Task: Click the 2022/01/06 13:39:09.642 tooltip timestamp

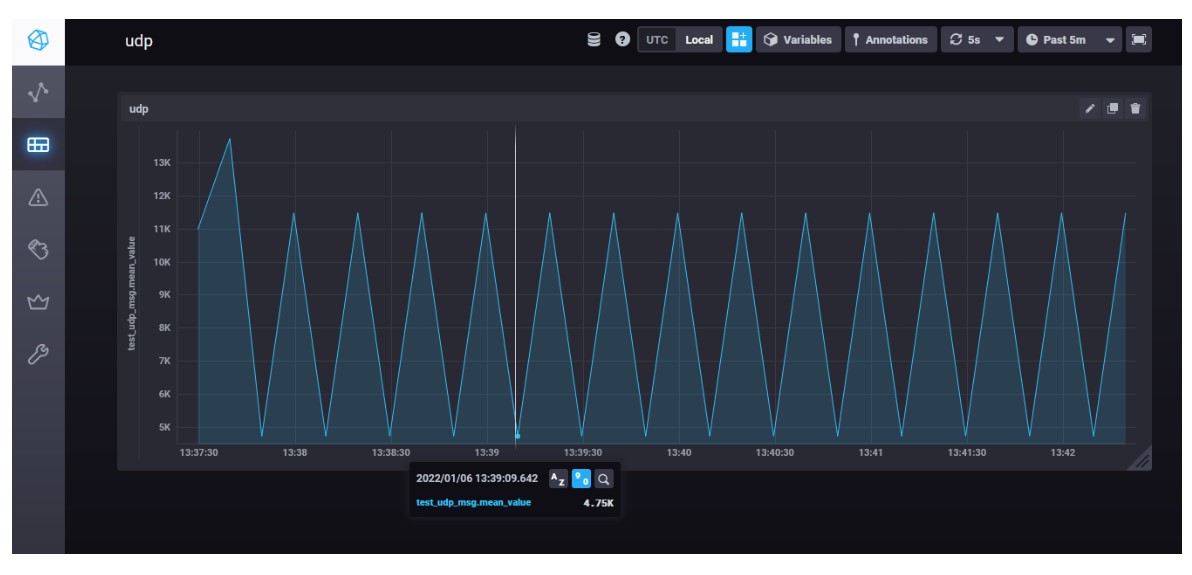Action: (x=477, y=478)
